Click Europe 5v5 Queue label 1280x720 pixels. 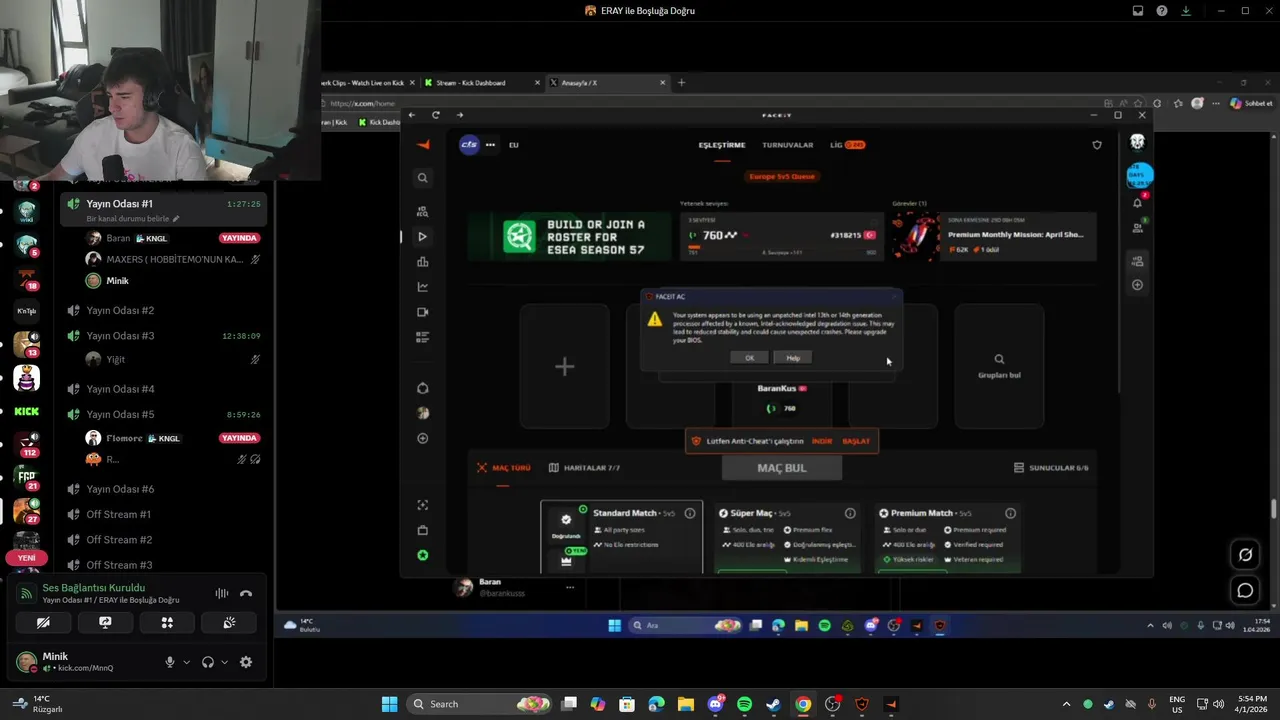pos(782,176)
